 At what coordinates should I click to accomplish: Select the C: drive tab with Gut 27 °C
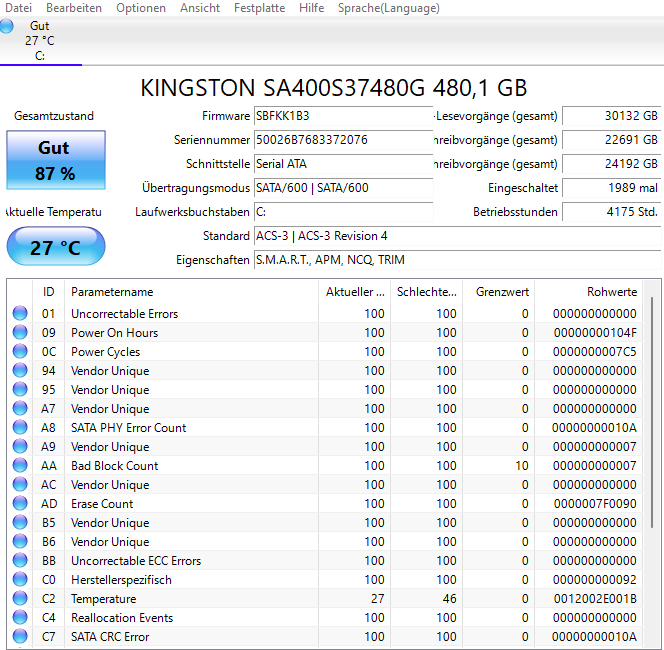41,41
